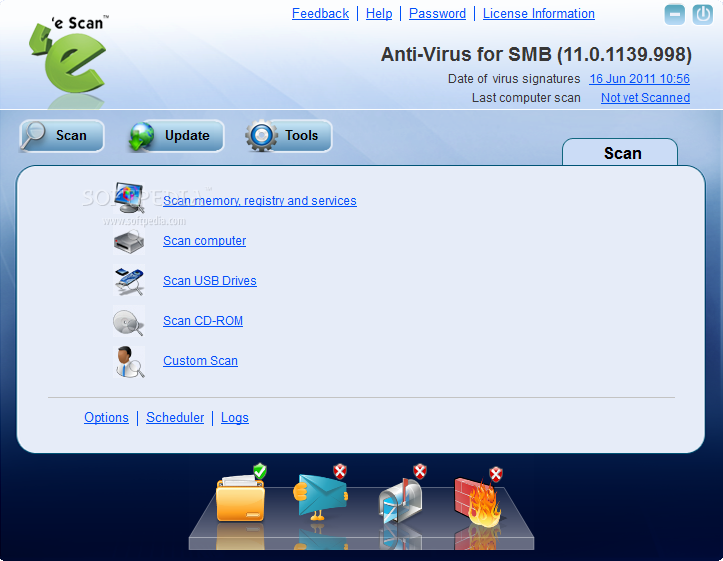
Task: Open the Feedback link
Action: click(320, 14)
